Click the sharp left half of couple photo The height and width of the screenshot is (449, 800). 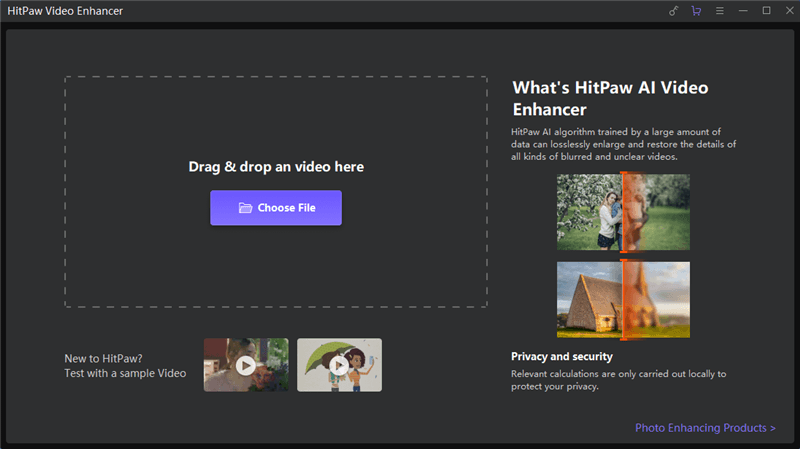pos(589,212)
